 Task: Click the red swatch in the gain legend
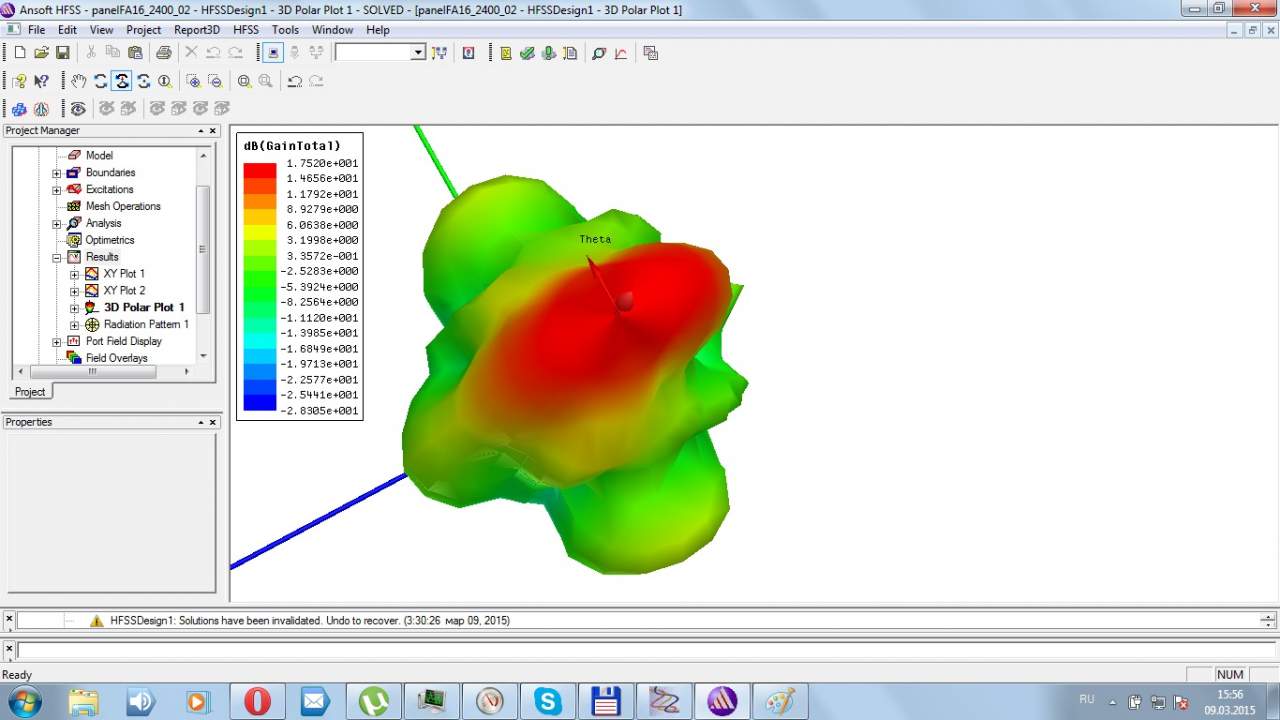point(259,170)
